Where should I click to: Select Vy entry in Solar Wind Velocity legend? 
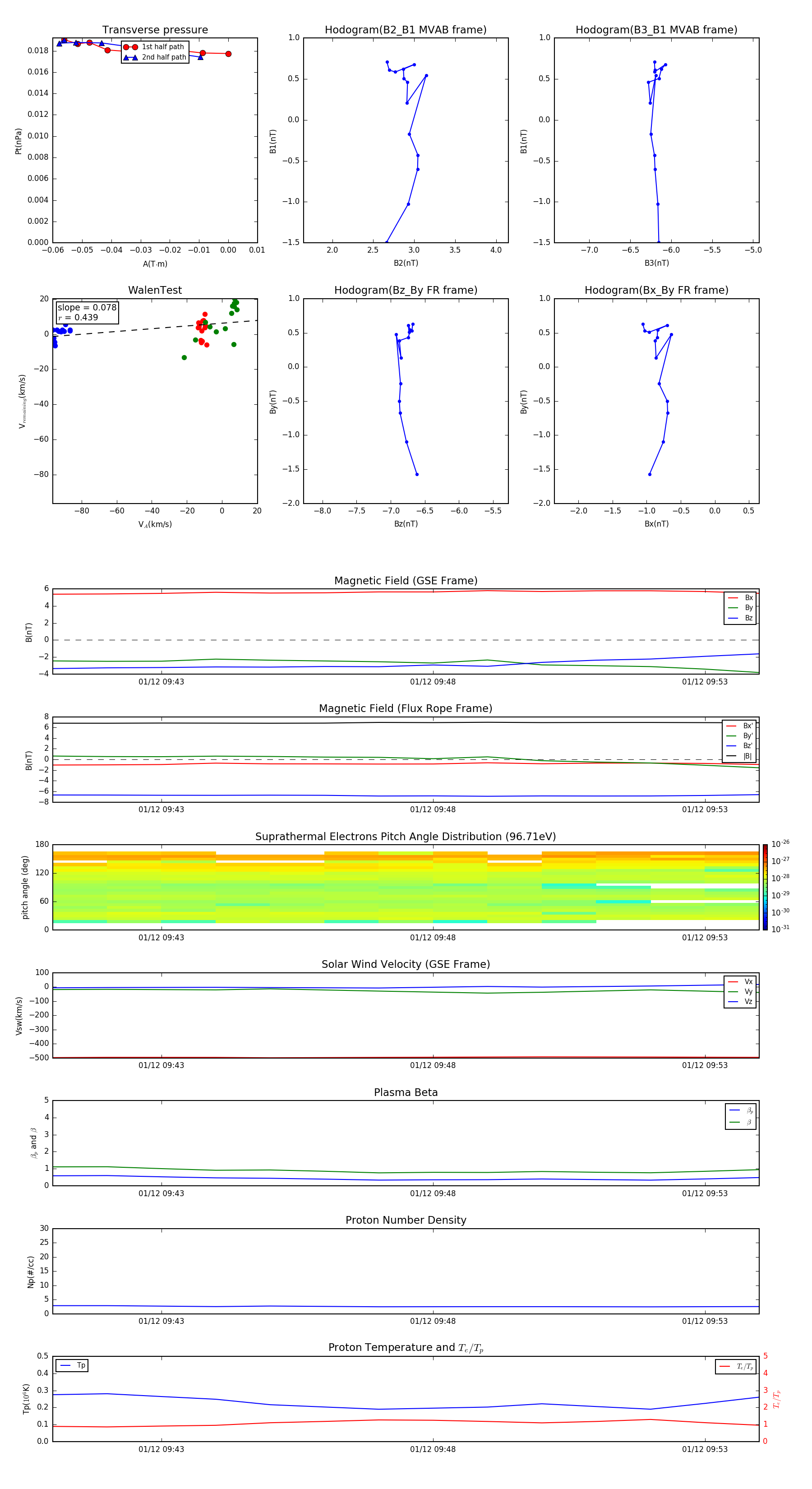[x=740, y=991]
